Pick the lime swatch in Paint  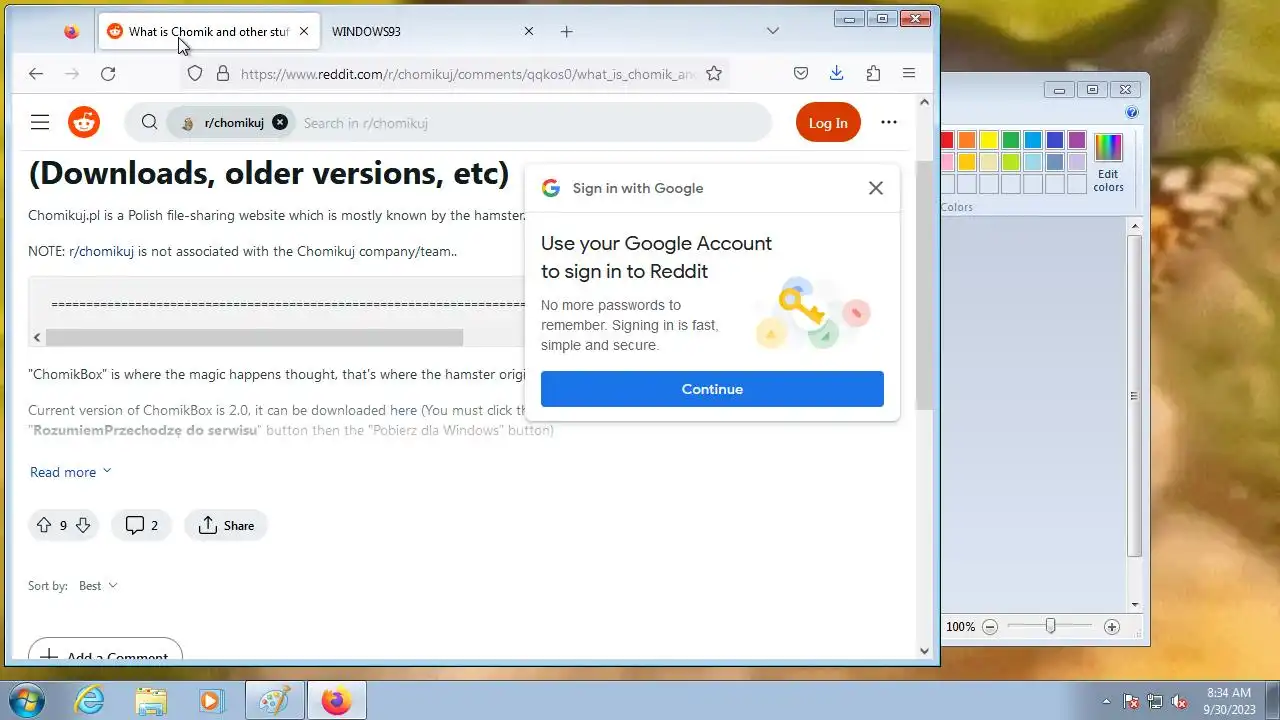(x=1011, y=162)
